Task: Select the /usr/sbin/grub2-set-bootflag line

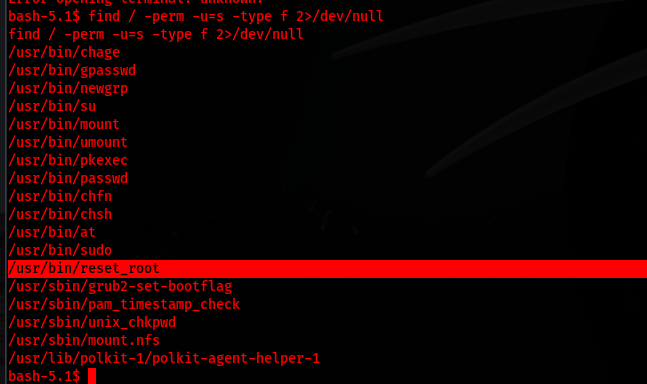Action: point(120,286)
